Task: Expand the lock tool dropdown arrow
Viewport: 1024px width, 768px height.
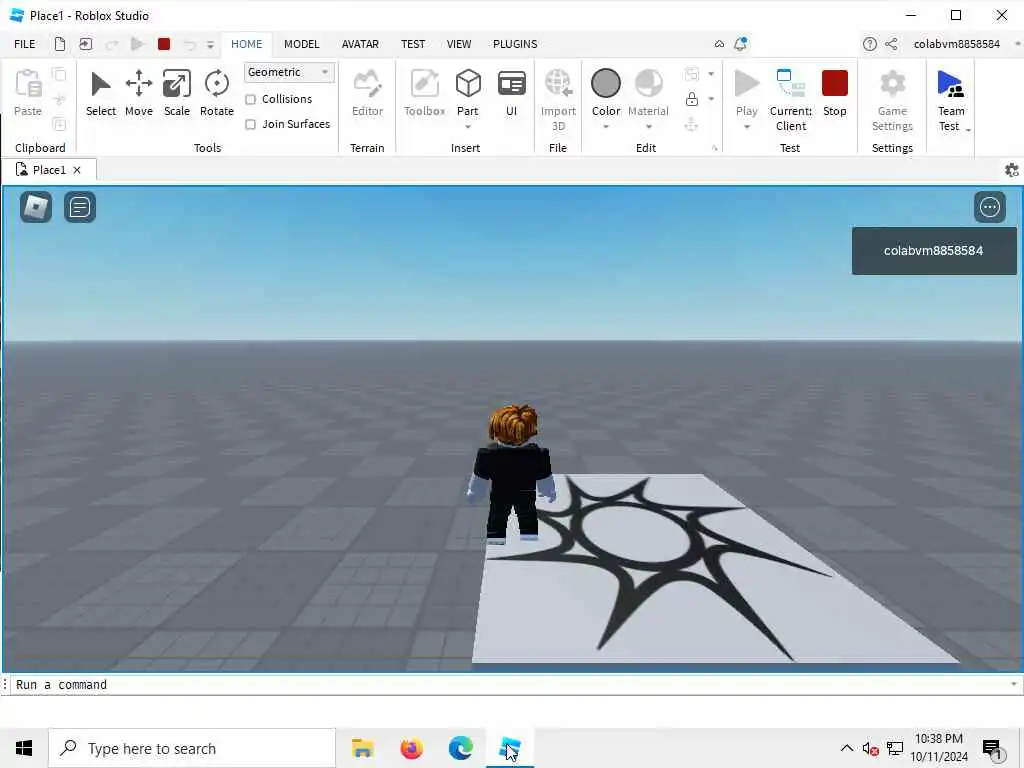Action: click(x=711, y=99)
